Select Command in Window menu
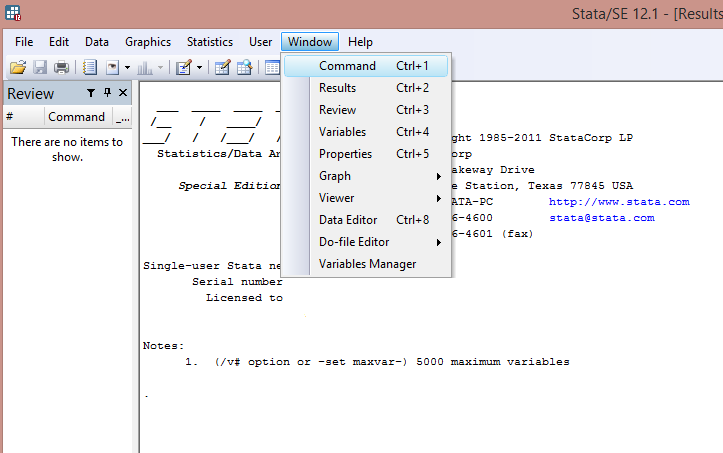The height and width of the screenshot is (453, 723). click(x=366, y=66)
